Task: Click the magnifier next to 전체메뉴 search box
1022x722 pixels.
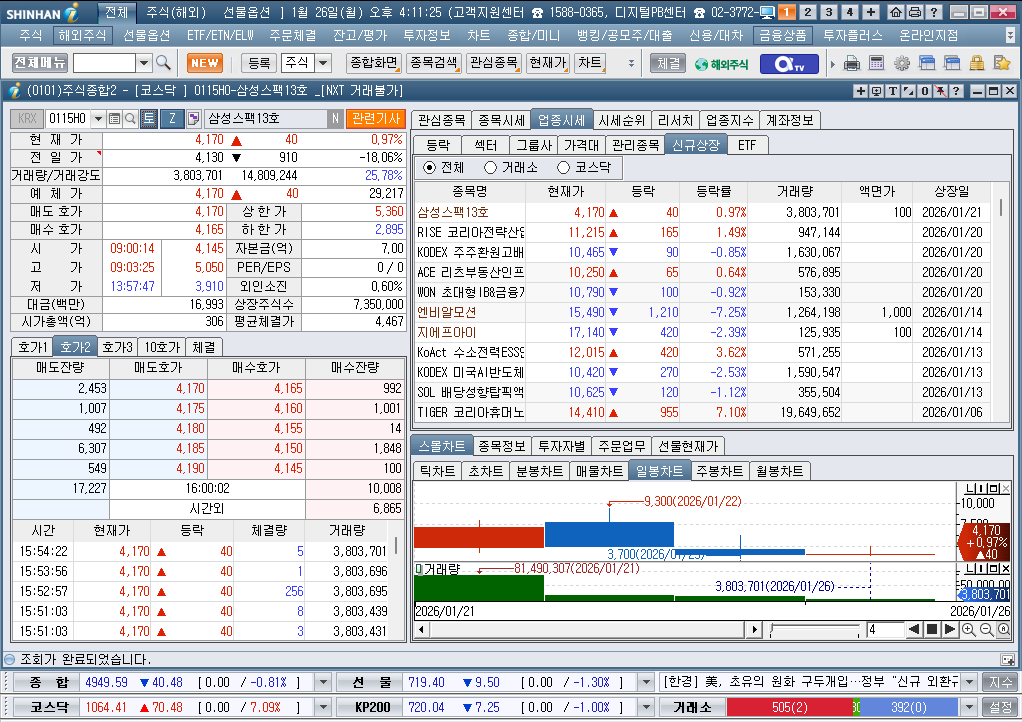Action: coord(164,63)
